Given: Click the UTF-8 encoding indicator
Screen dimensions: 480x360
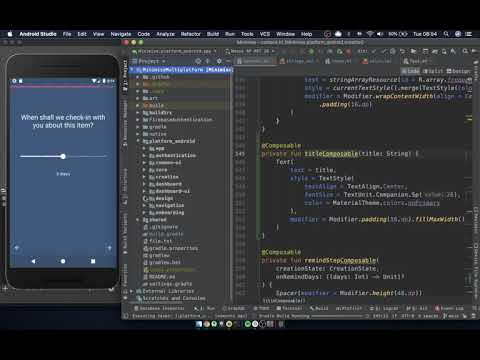Looking at the screenshot, I should click(x=407, y=316).
